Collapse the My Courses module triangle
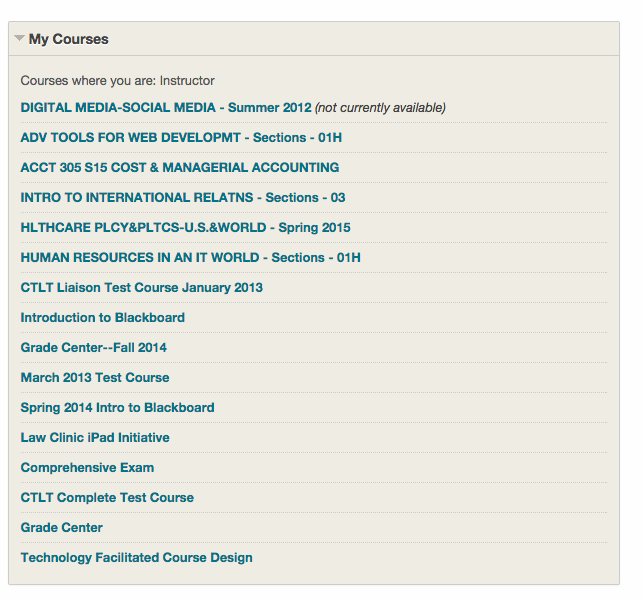 click(19, 39)
